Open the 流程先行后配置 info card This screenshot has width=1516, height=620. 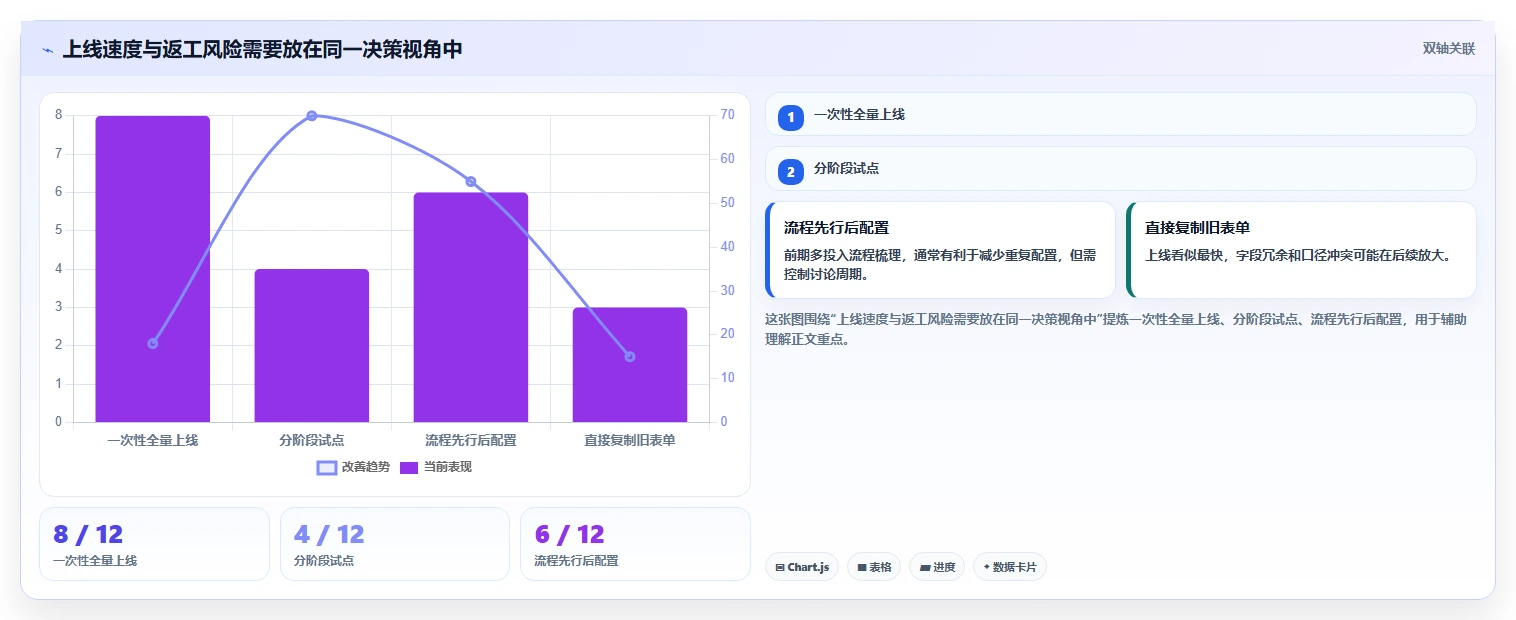tap(940, 250)
